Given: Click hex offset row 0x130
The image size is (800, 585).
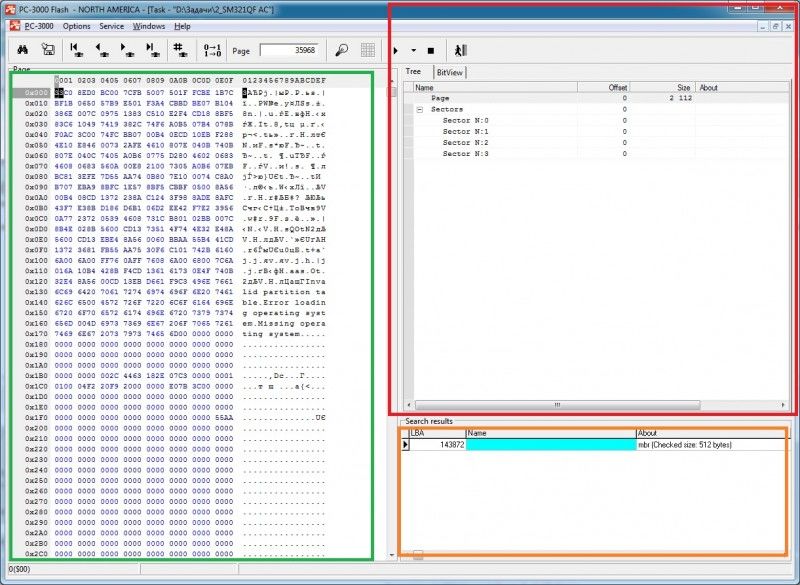Looking at the screenshot, I should point(37,292).
